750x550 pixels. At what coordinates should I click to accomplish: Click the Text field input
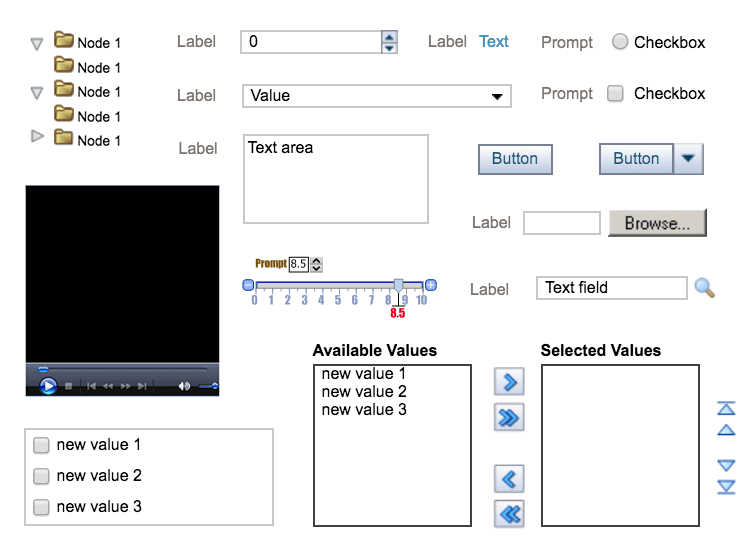[612, 288]
